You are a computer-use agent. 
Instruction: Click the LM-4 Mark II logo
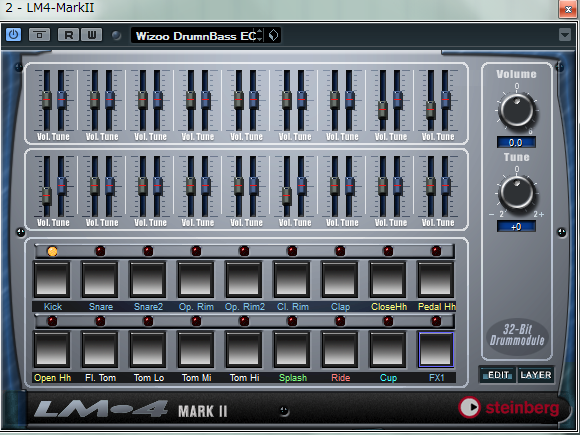coord(131,410)
